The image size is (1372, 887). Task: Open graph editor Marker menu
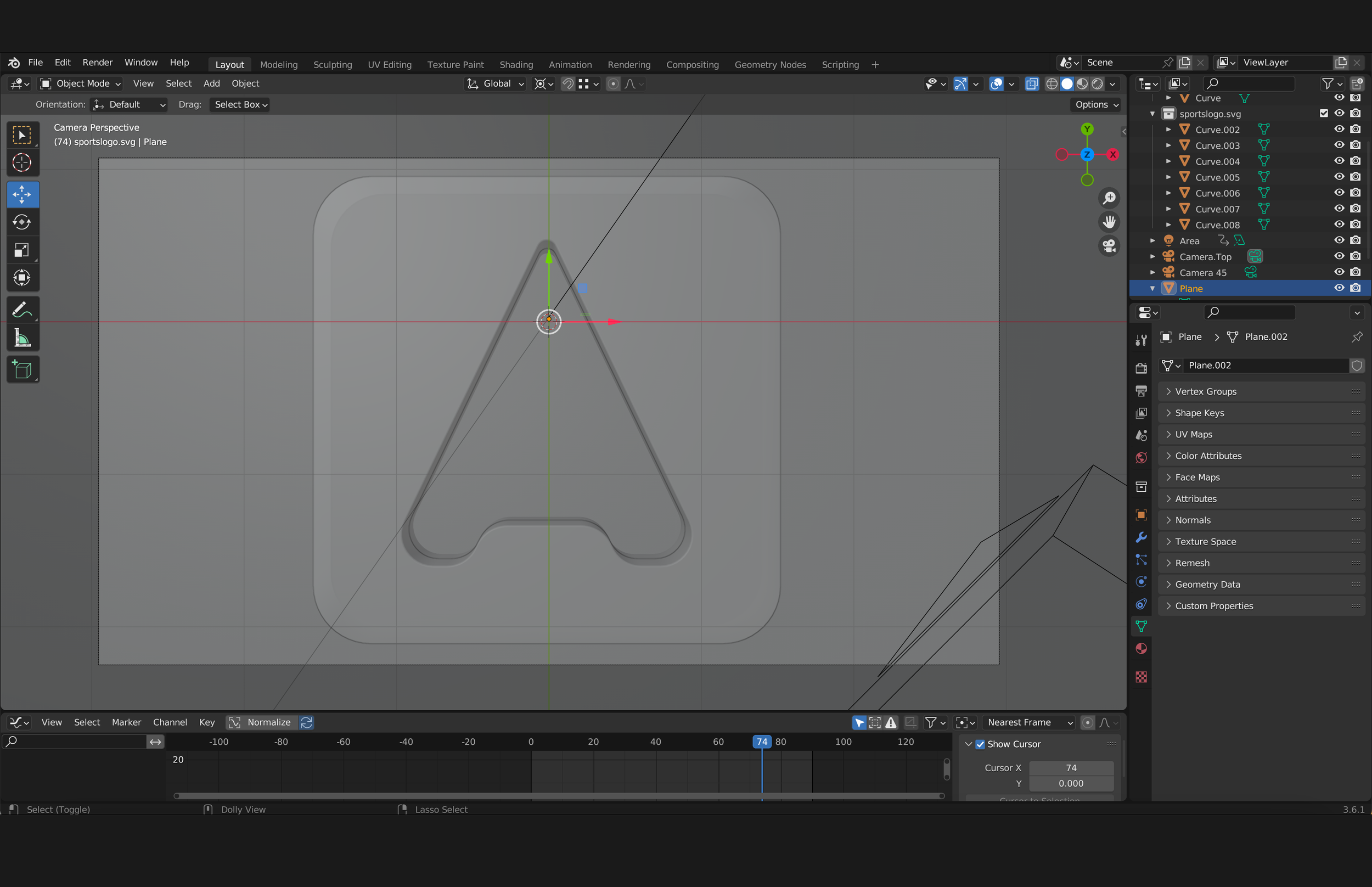point(126,722)
